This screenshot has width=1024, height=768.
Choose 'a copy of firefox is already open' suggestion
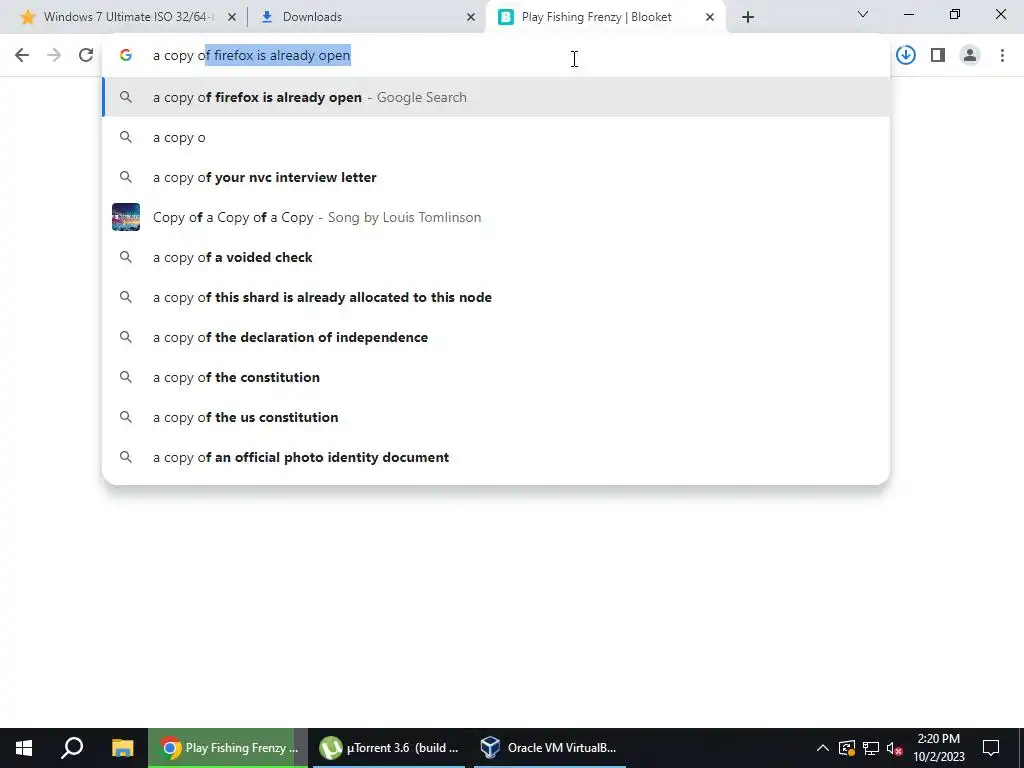point(496,97)
